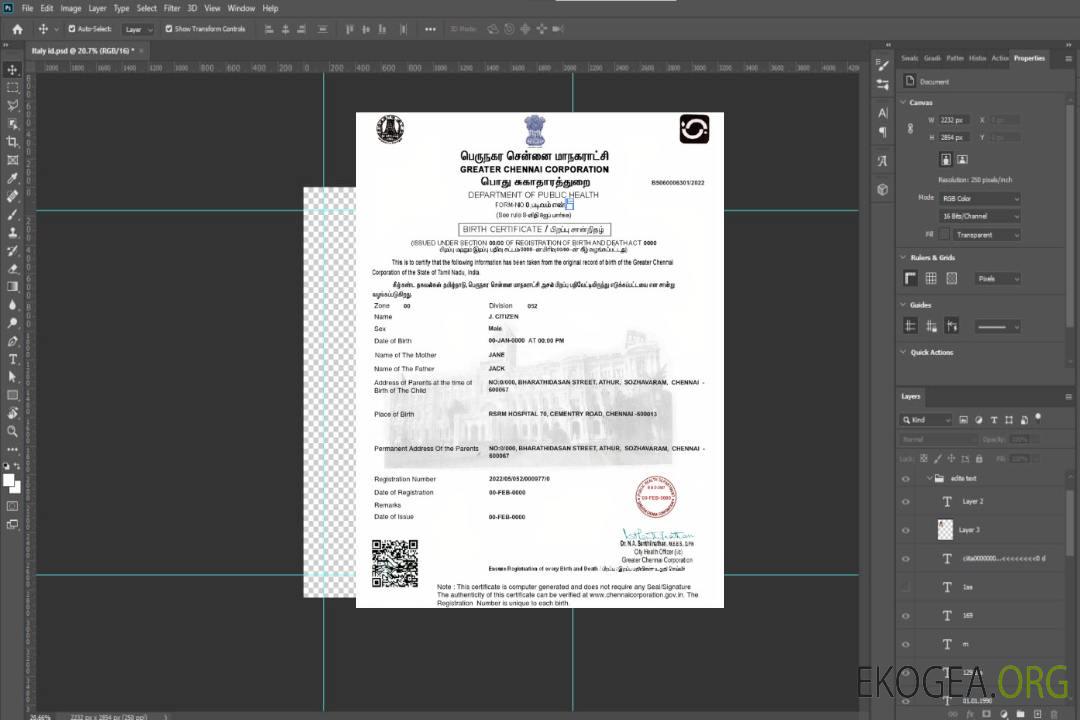Select the Move tool in the toolbar
Viewport: 1080px width, 720px height.
tap(12, 70)
